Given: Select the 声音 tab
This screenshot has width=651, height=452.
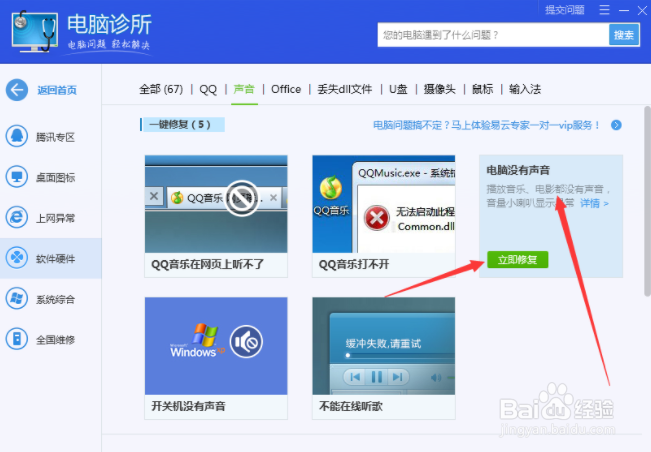Looking at the screenshot, I should [244, 89].
